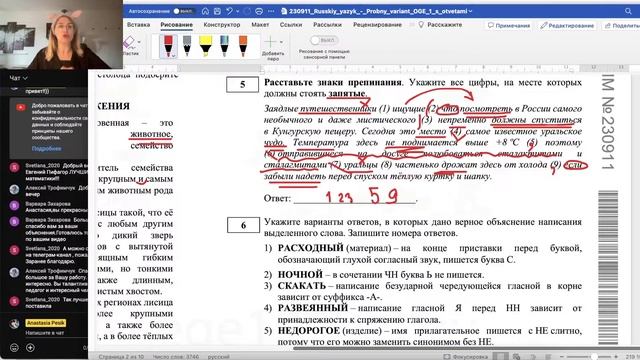Image resolution: width=640 pixels, height=360 pixels.
Task: Click the word РАЗВЕЯННЫЙ in option 4
Action: (x=313, y=308)
